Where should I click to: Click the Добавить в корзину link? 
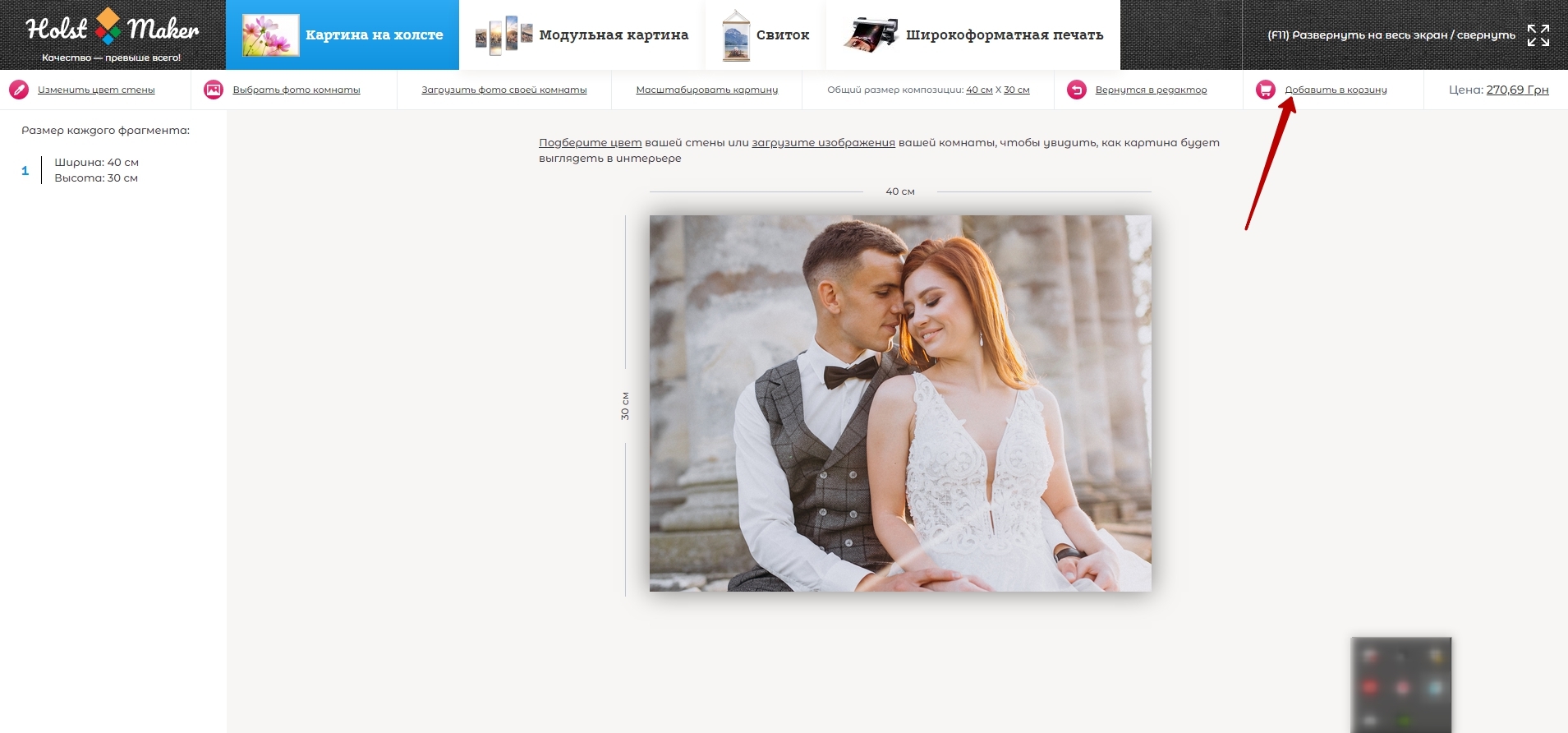[x=1336, y=90]
